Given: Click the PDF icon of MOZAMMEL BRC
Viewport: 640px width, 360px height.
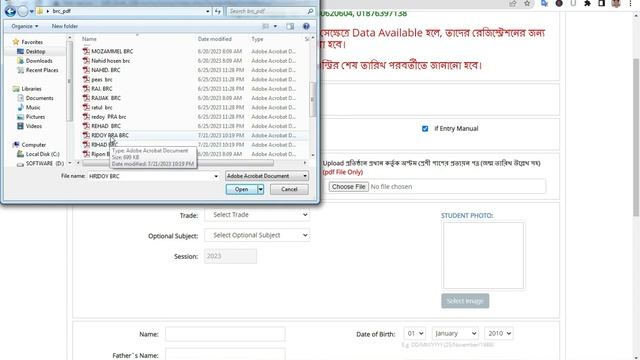Looking at the screenshot, I should tap(86, 51).
